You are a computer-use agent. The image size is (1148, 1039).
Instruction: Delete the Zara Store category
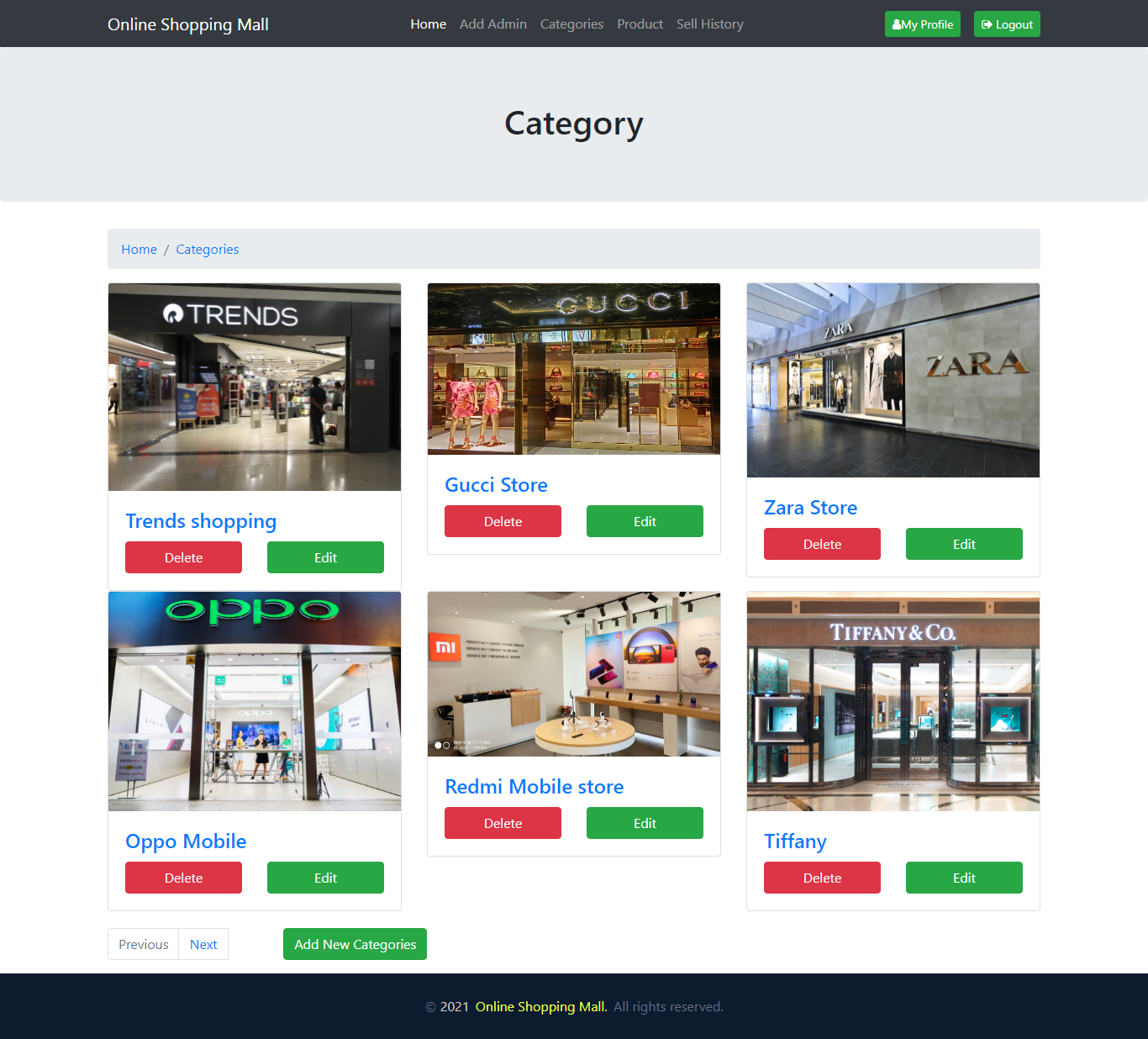click(822, 544)
